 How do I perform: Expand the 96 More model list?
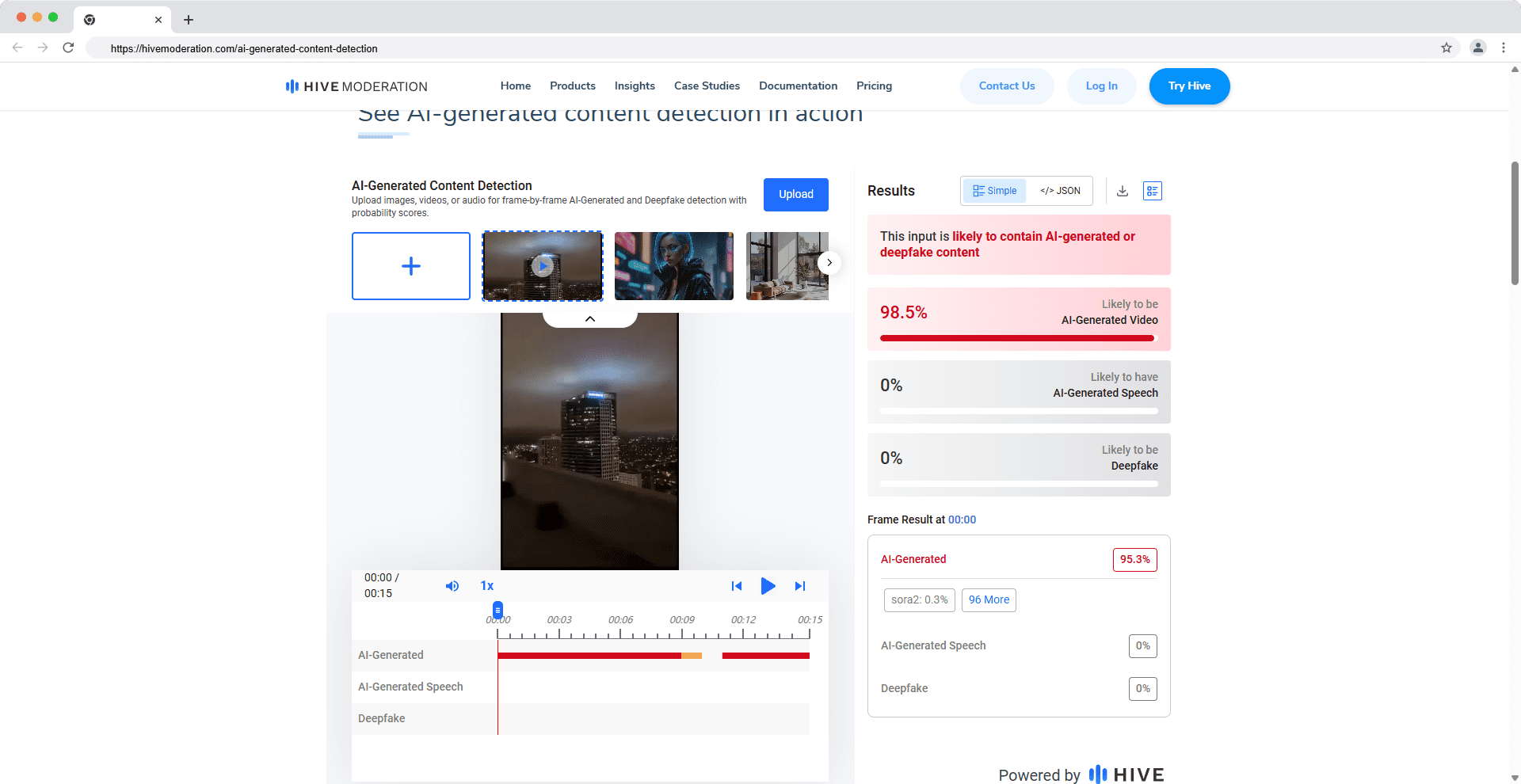pyautogui.click(x=989, y=600)
